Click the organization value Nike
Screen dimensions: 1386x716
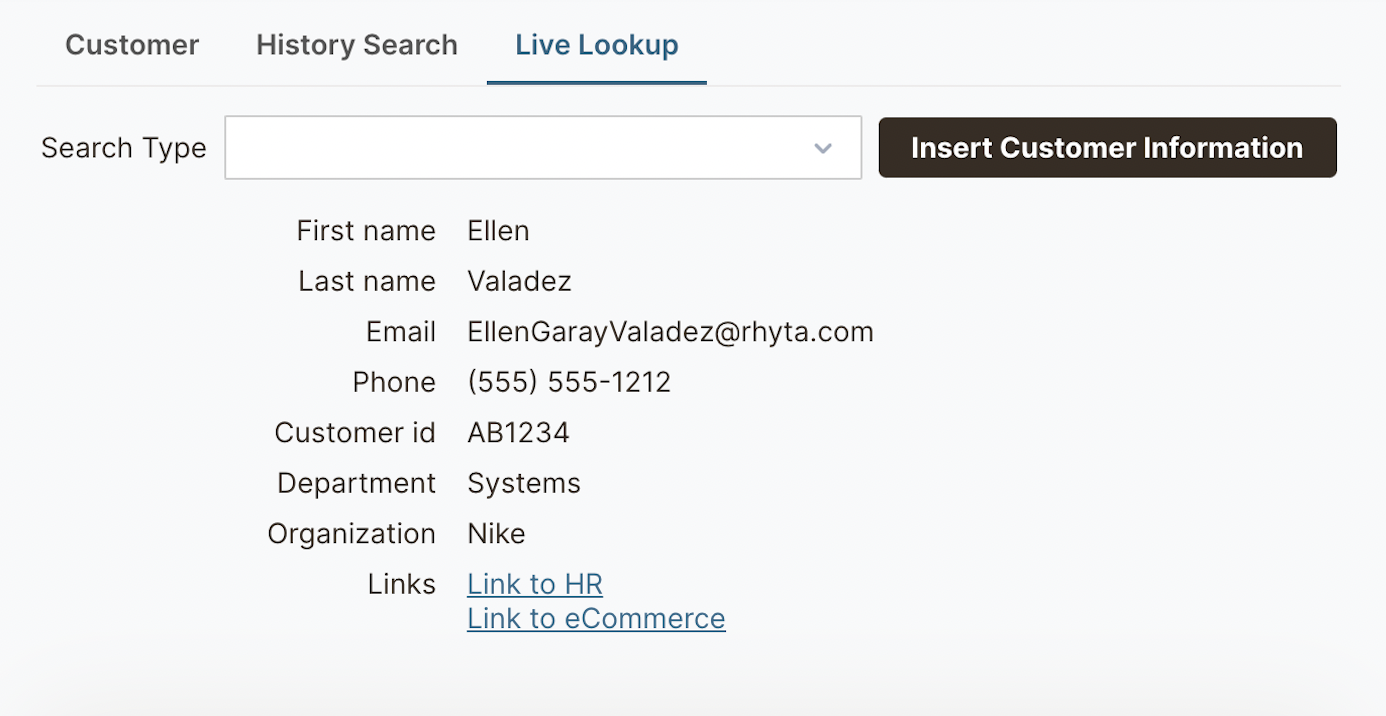496,534
